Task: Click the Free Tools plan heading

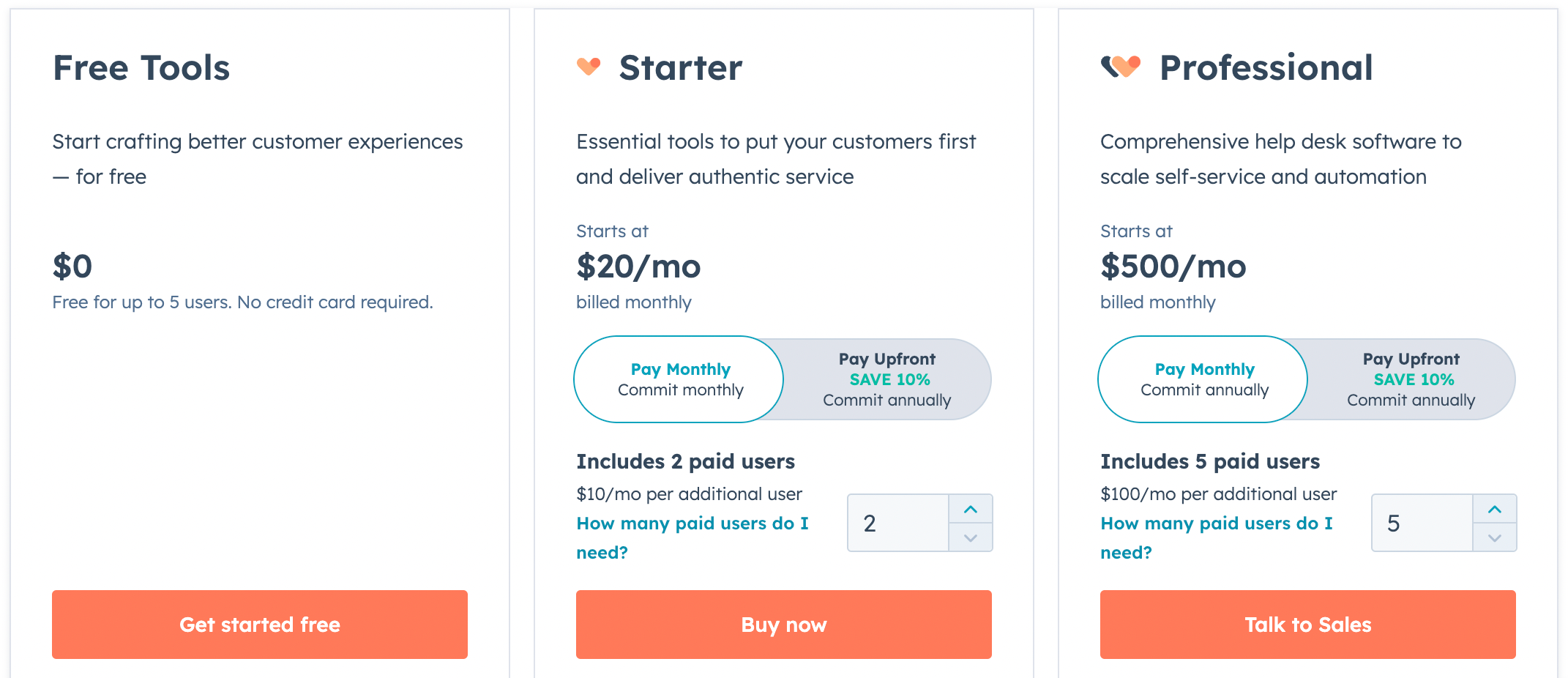Action: (x=141, y=67)
